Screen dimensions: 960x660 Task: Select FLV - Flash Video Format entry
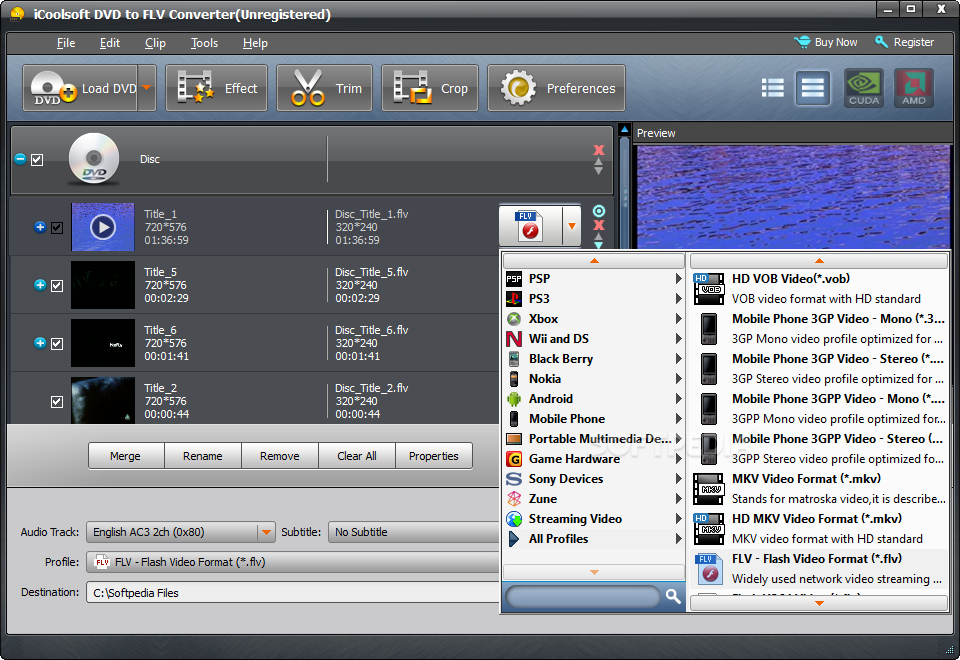click(819, 568)
